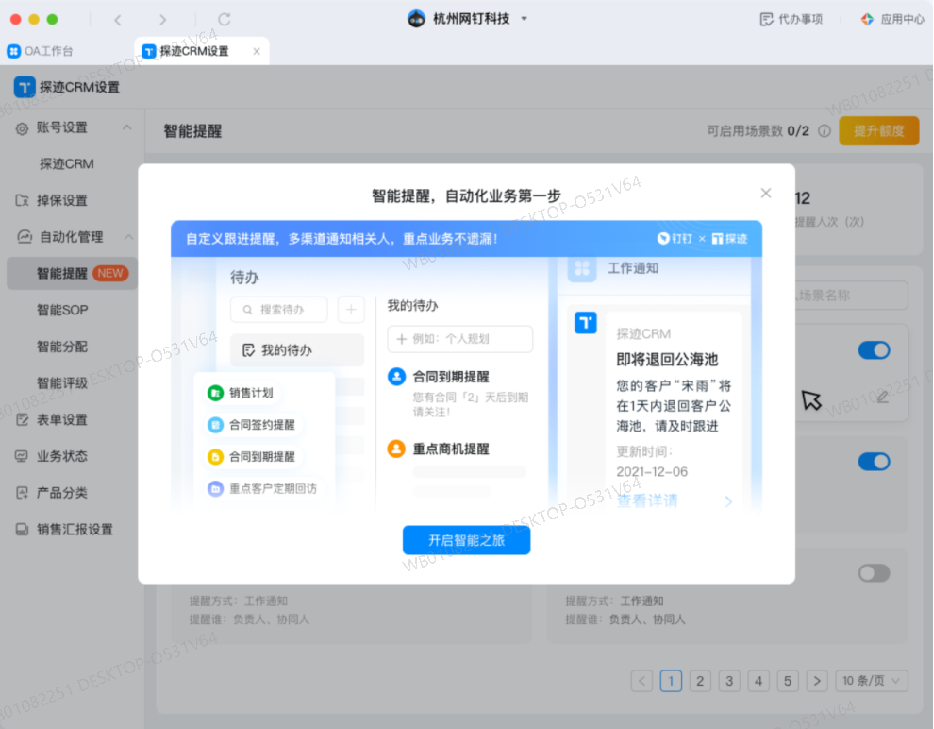Viewport: 934px width, 729px height.
Task: Click the 工作通知 icon in preview
Action: (582, 268)
